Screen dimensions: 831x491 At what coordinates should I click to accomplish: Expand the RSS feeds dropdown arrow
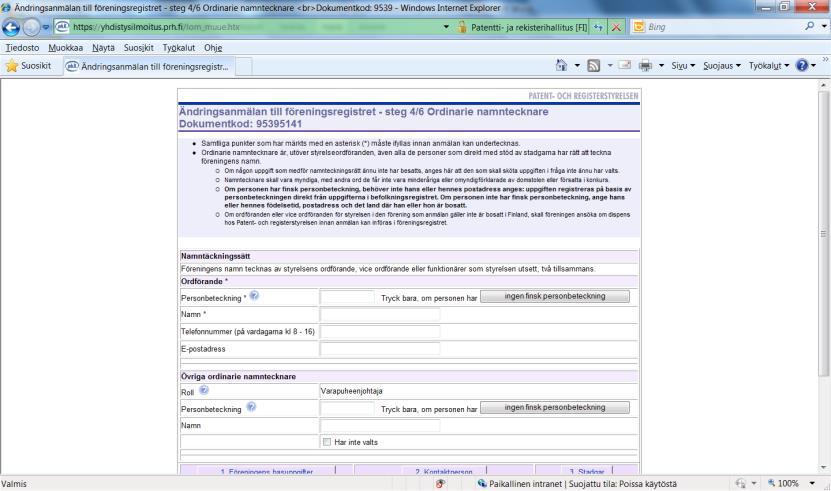point(610,66)
